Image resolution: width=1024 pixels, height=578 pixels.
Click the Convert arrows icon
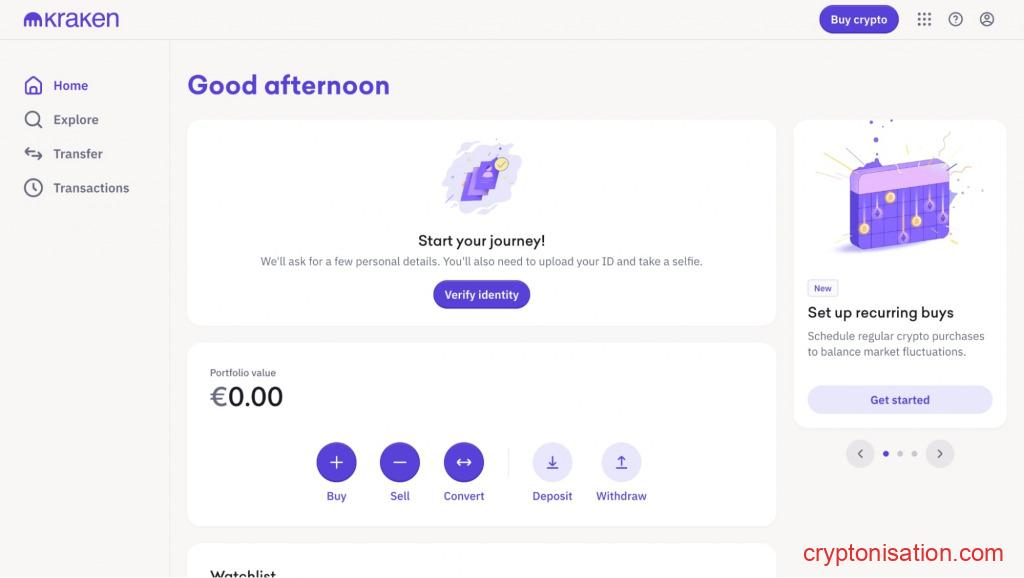[x=464, y=462]
